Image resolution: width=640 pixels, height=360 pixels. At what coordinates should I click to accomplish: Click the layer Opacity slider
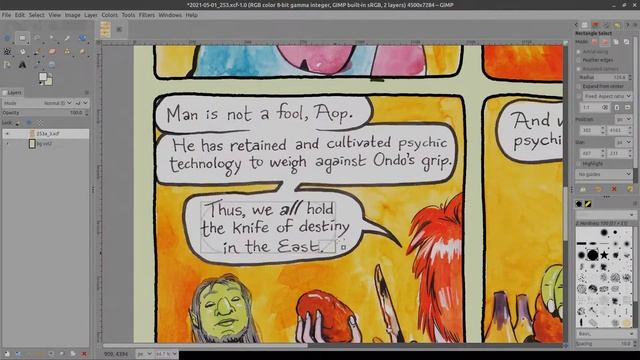pos(45,113)
